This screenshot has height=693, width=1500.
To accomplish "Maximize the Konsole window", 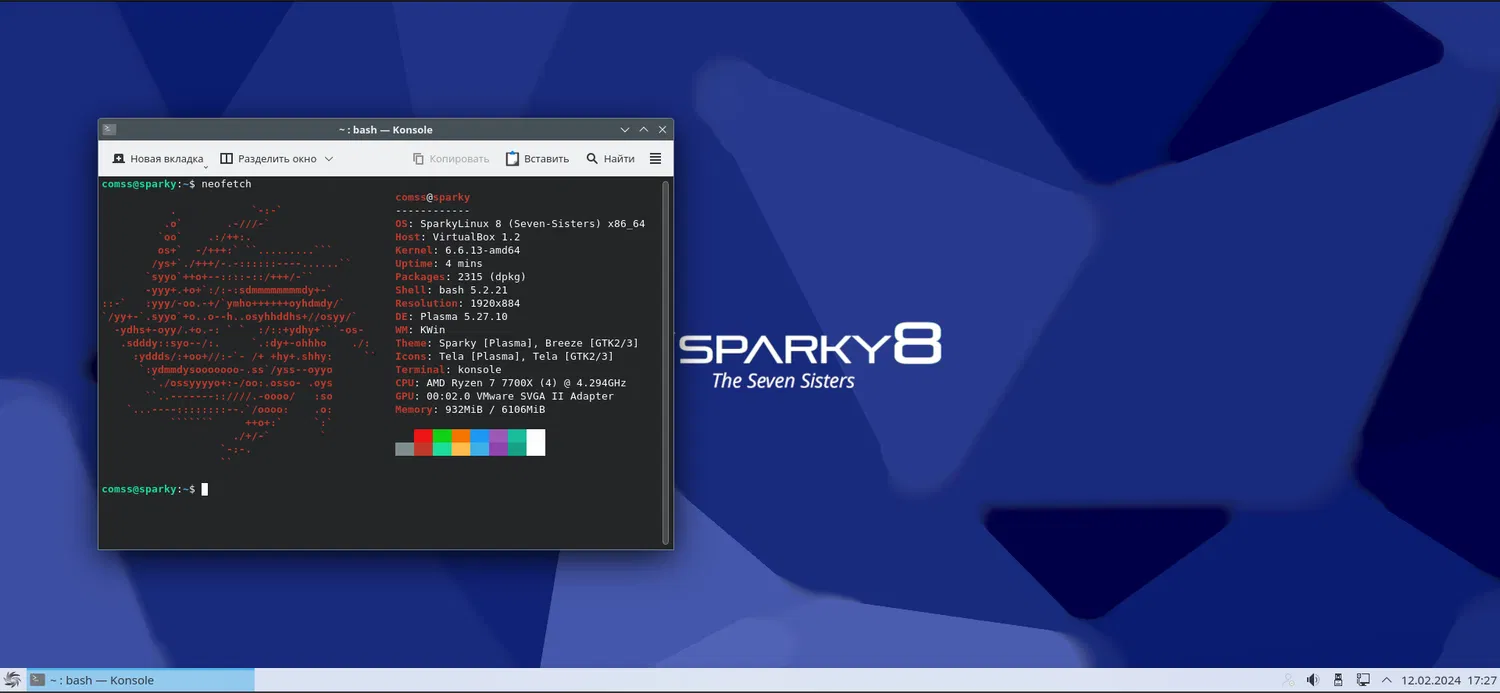I will coord(643,129).
